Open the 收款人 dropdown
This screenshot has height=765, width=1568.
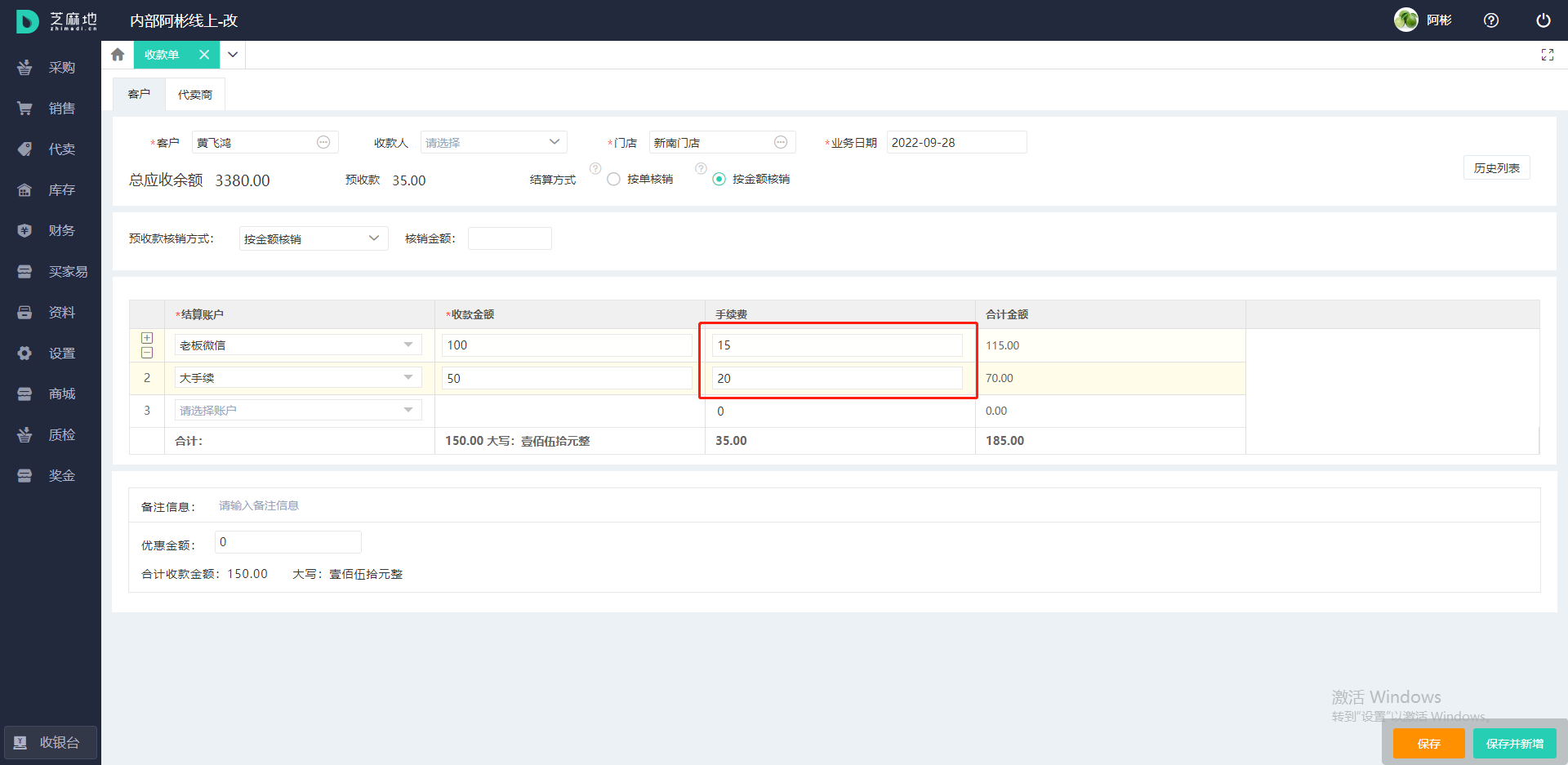[493, 142]
